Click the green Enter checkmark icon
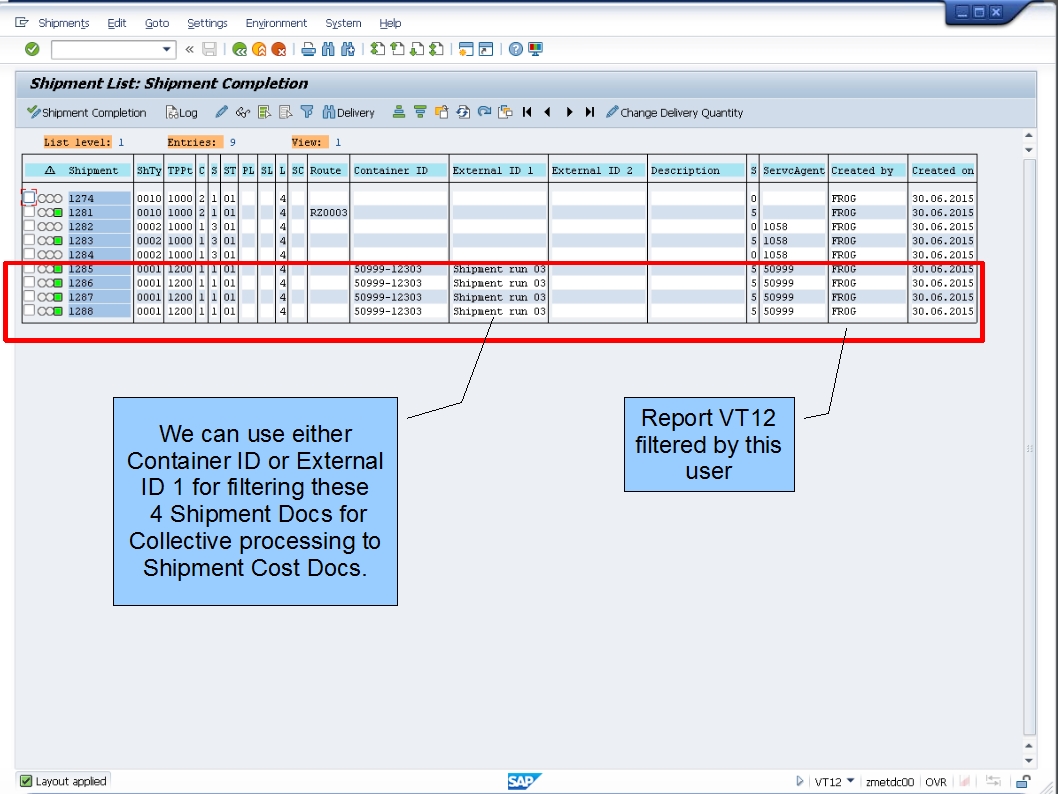Image resolution: width=1058 pixels, height=794 pixels. click(32, 49)
